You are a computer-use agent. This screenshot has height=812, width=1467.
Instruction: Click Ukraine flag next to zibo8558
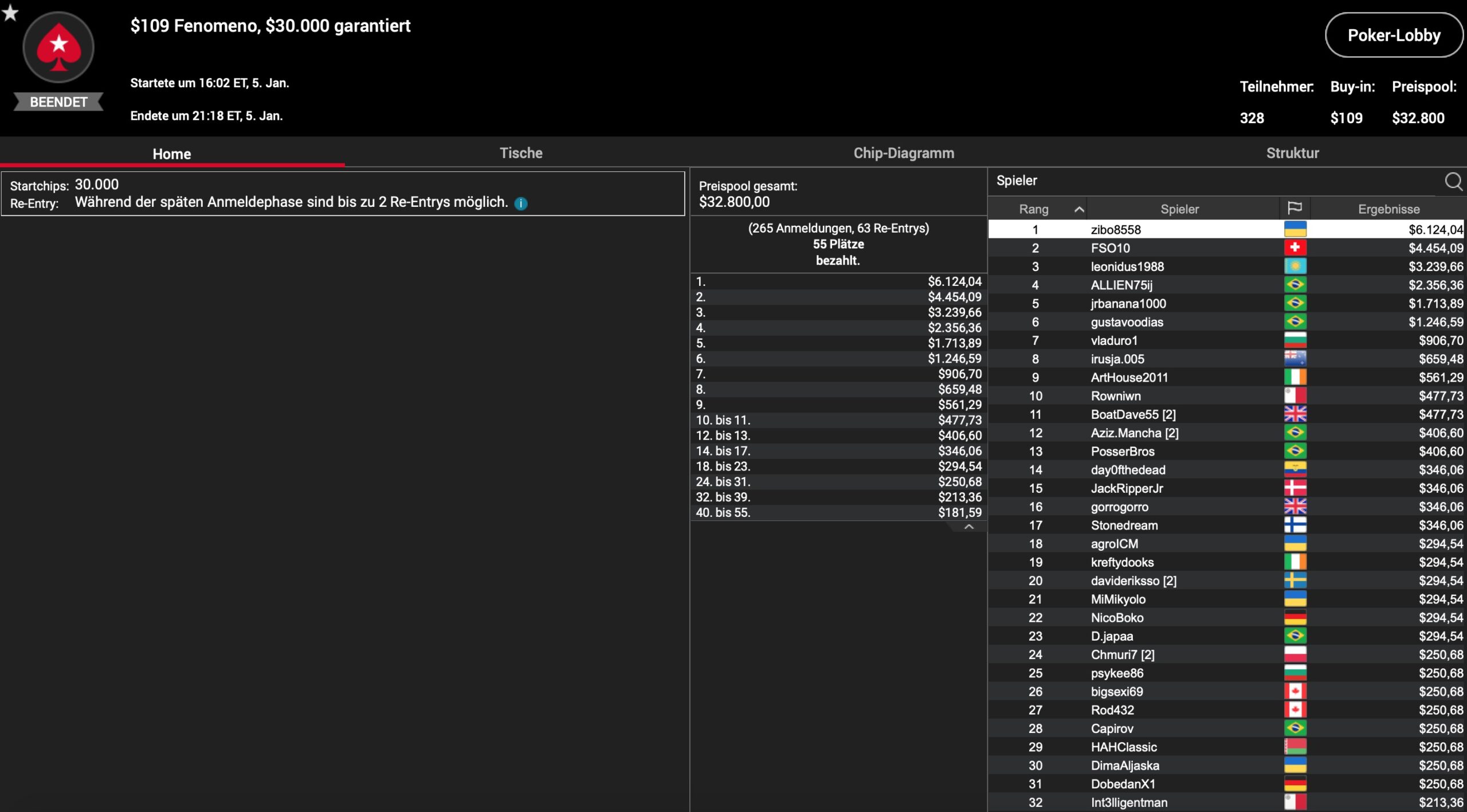[1295, 229]
